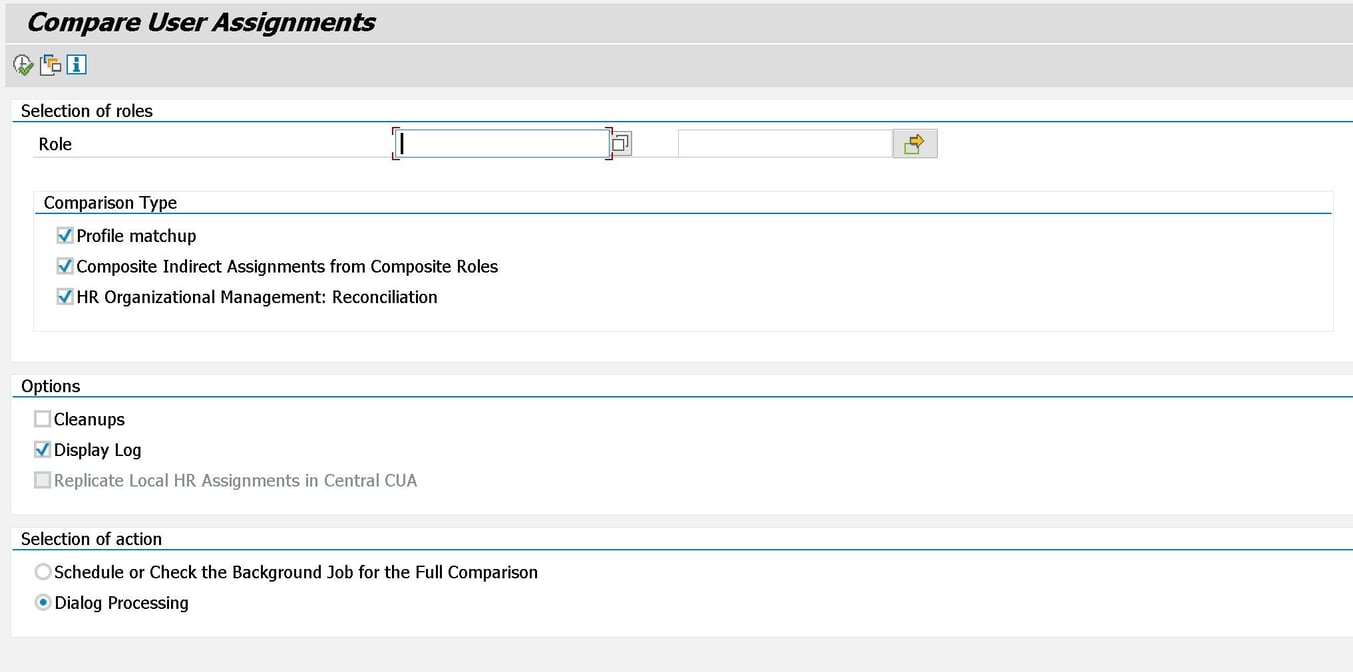Screen dimensions: 1353x672
Task: Disable Composite Indirect Assignments from Composite Roles
Action: click(64, 266)
